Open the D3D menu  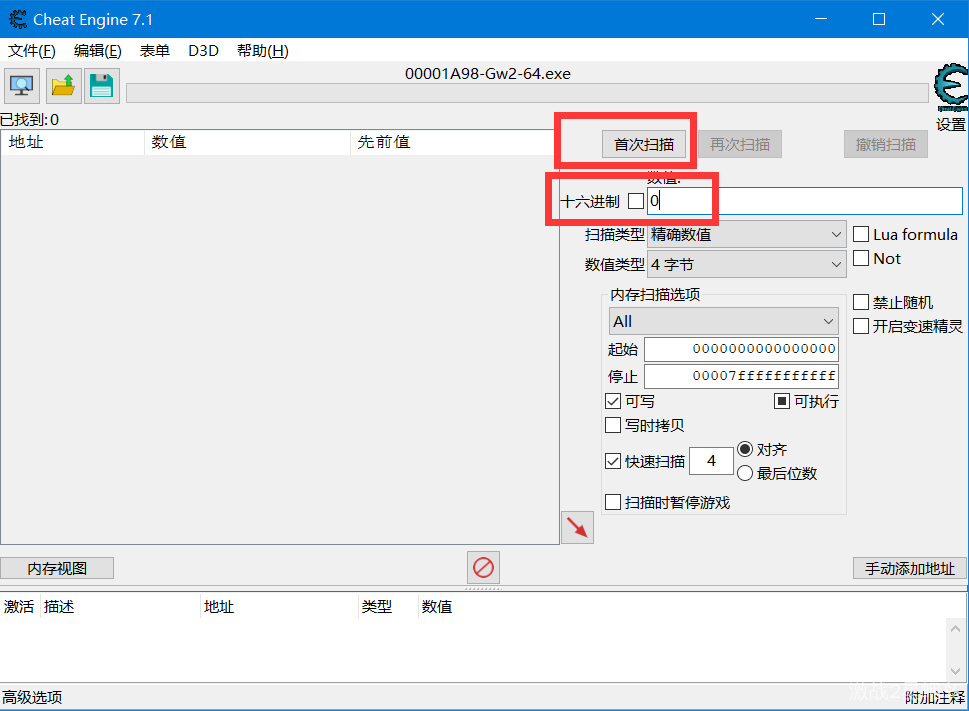tap(203, 51)
